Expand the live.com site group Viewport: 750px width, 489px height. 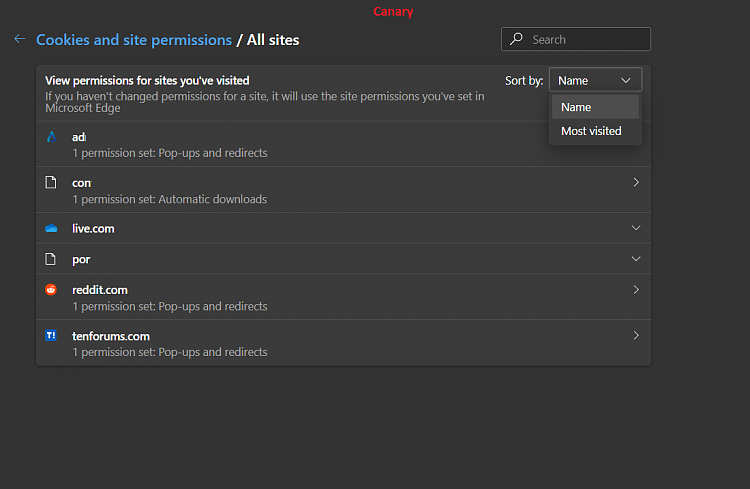[636, 228]
